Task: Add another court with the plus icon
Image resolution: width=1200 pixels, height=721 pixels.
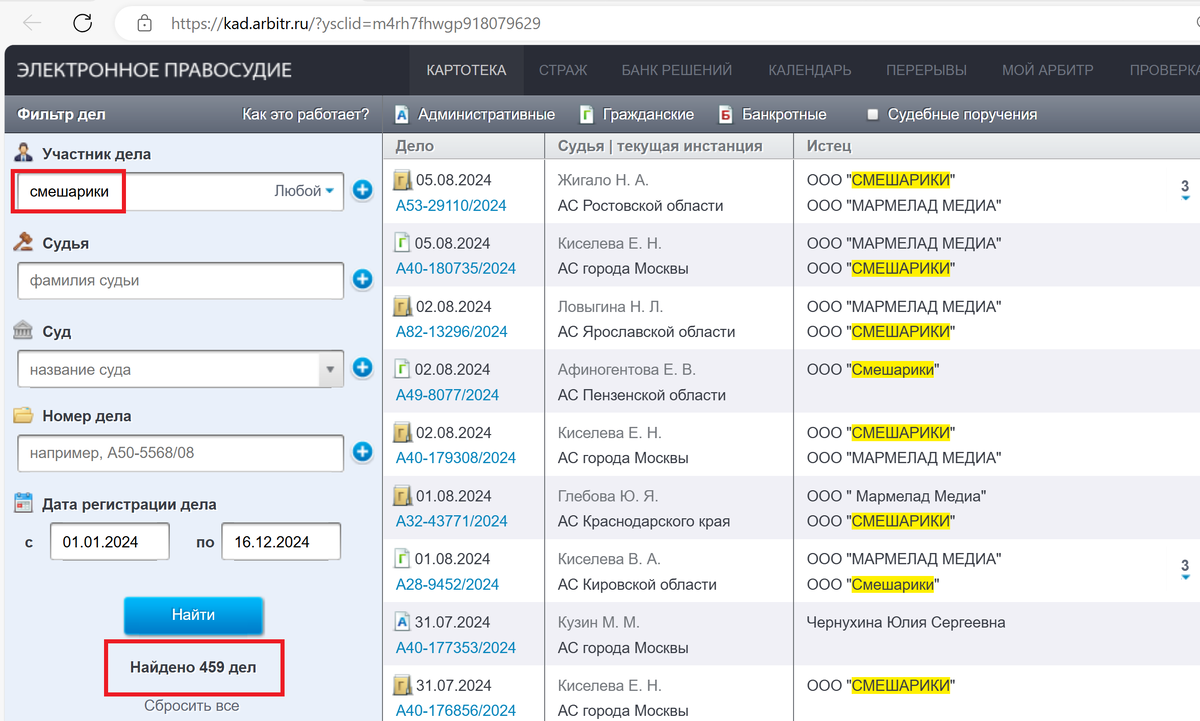Action: click(362, 369)
